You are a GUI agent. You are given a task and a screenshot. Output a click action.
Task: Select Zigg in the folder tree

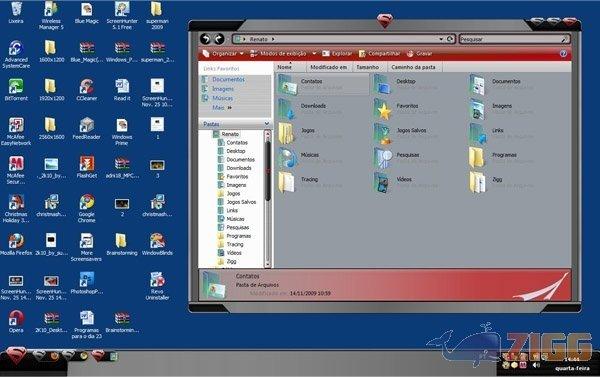pyautogui.click(x=231, y=261)
